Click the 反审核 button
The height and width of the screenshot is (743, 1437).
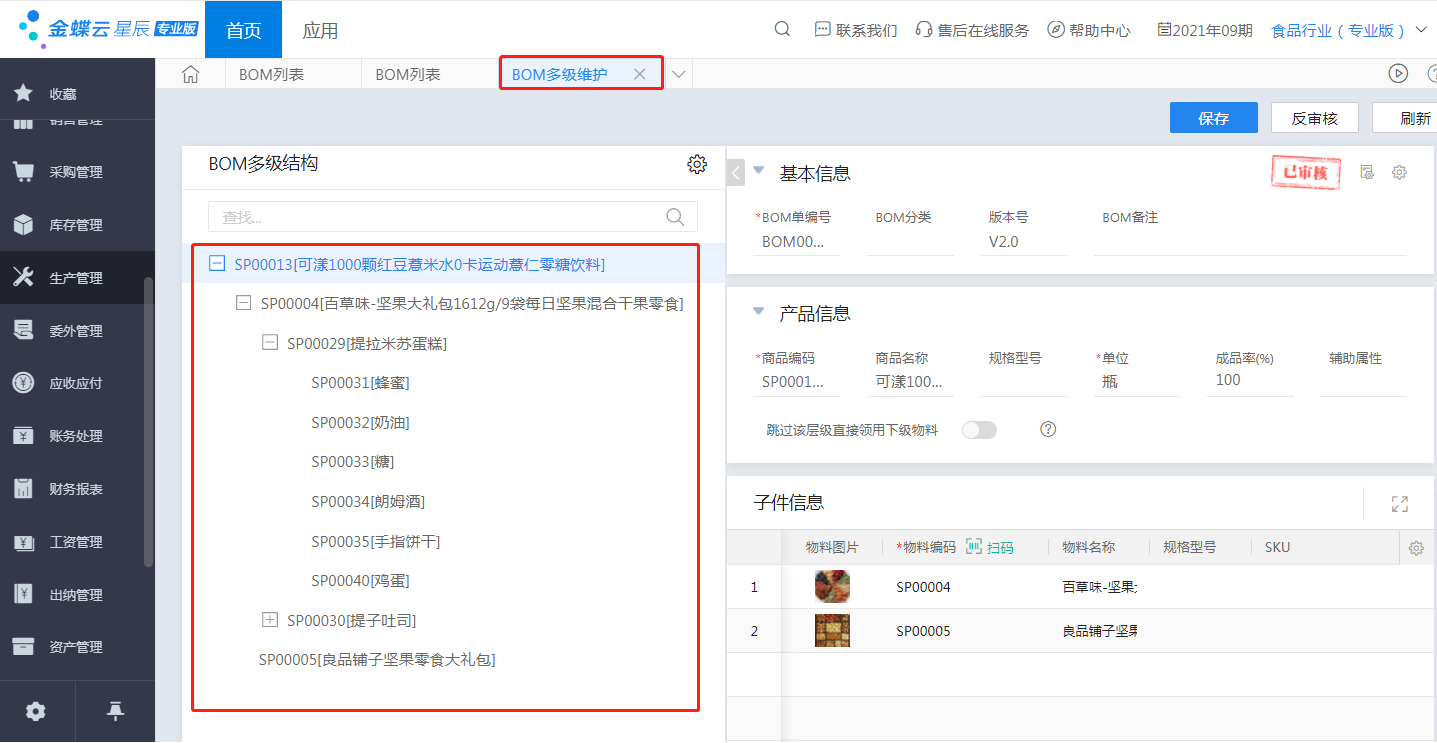[1316, 117]
